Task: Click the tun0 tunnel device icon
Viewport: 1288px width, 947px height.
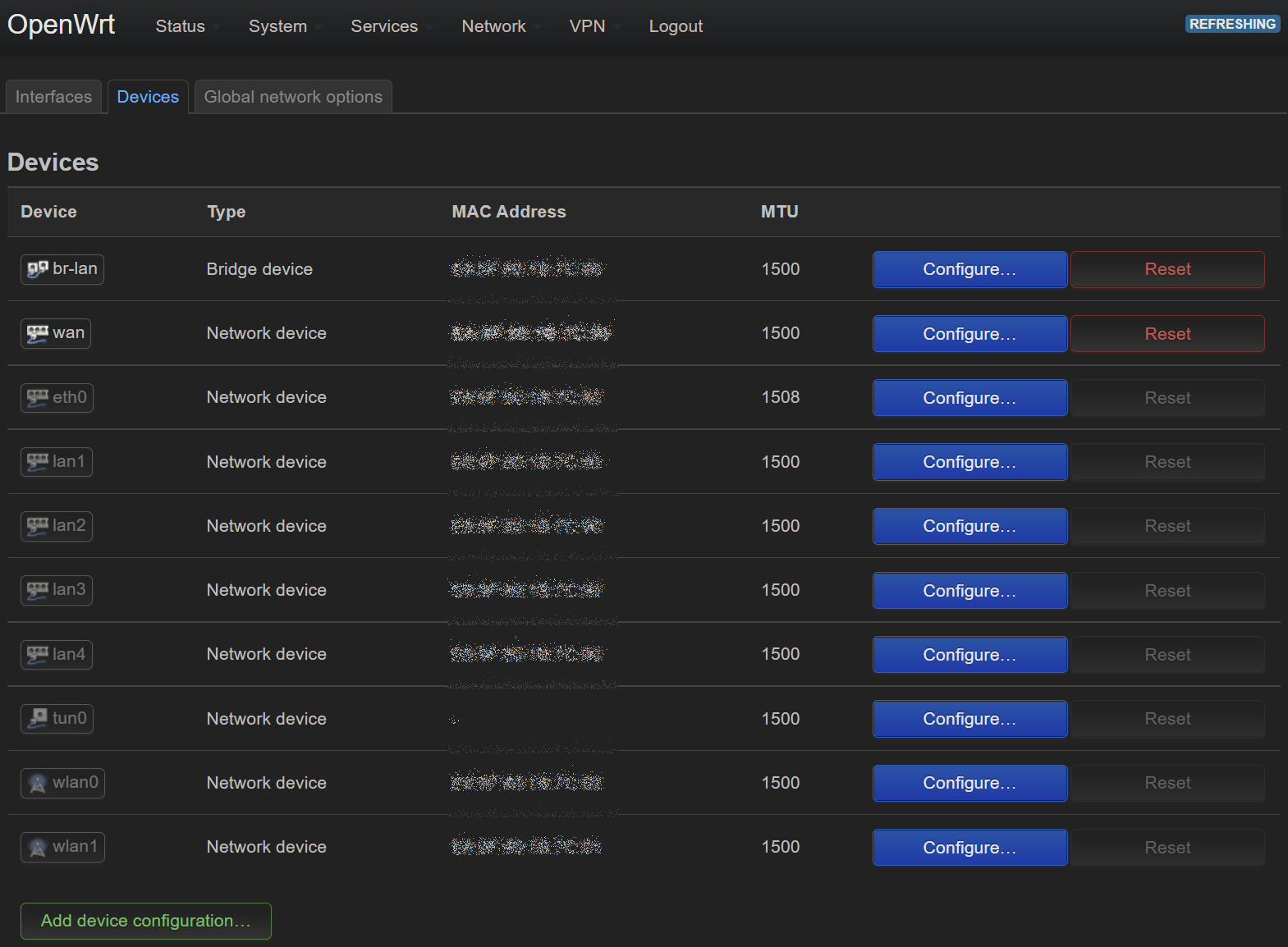Action: [38, 718]
